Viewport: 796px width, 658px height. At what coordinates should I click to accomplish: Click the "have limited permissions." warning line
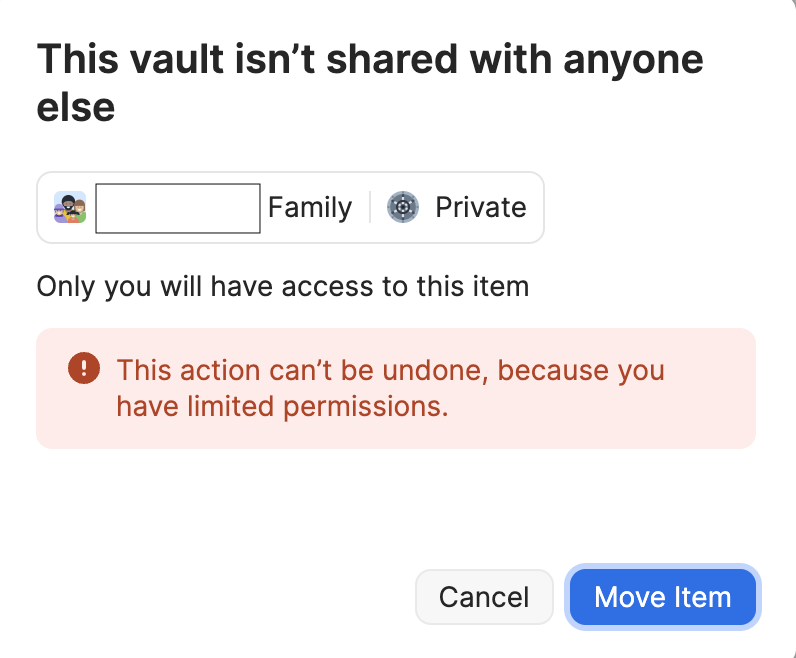click(x=282, y=406)
